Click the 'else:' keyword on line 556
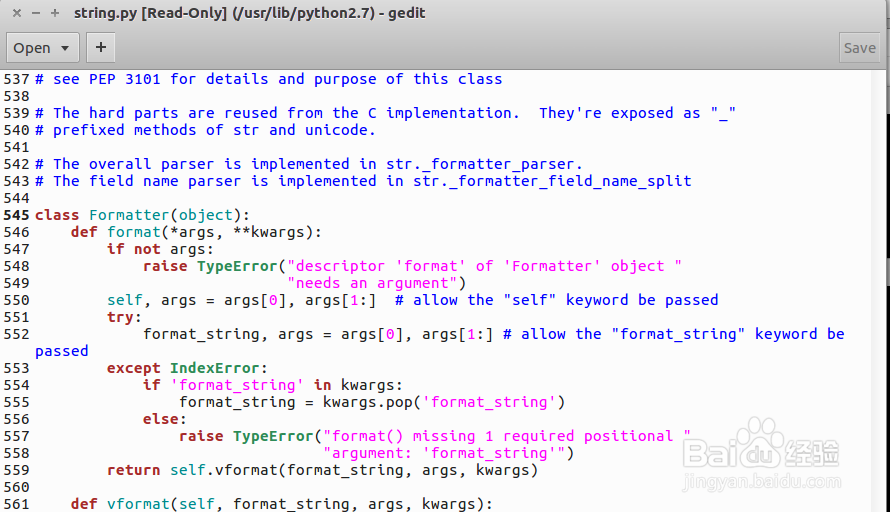The width and height of the screenshot is (890, 512). coord(165,419)
